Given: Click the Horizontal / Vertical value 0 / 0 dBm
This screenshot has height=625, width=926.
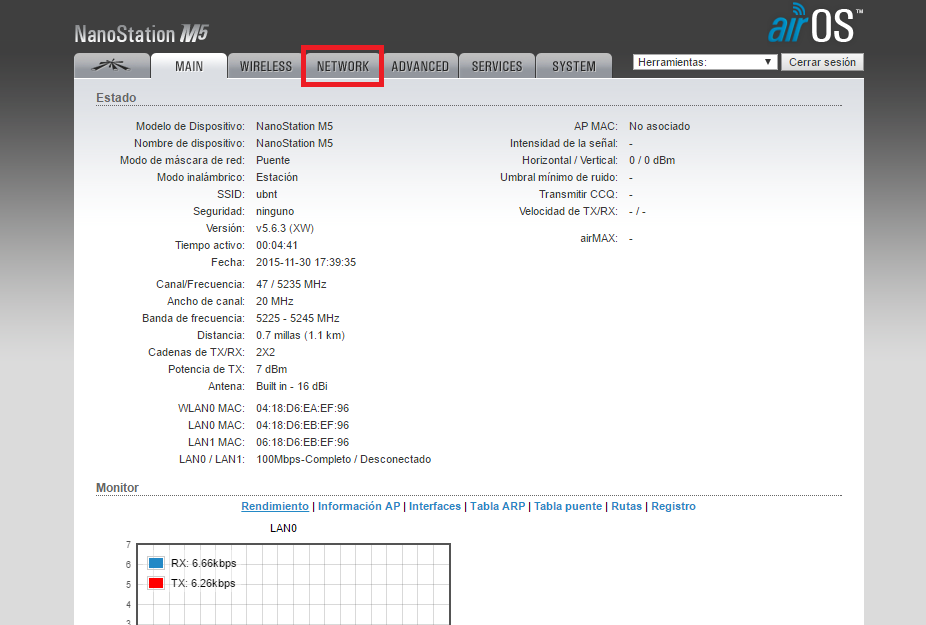Looking at the screenshot, I should click(x=652, y=160).
